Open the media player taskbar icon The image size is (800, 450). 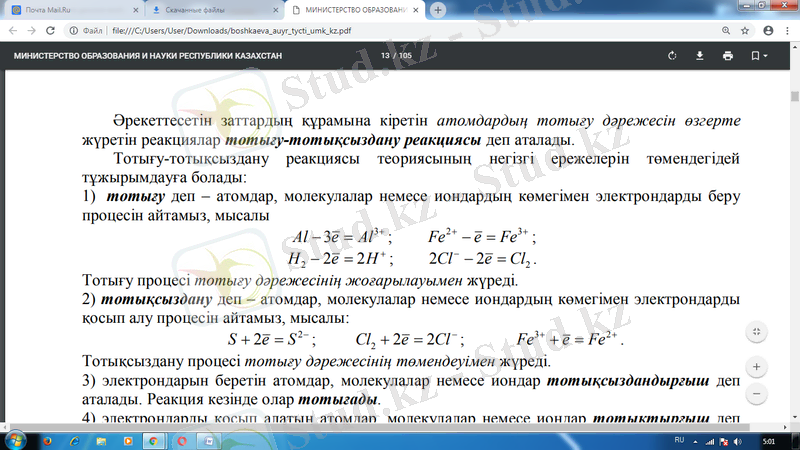tap(128, 441)
